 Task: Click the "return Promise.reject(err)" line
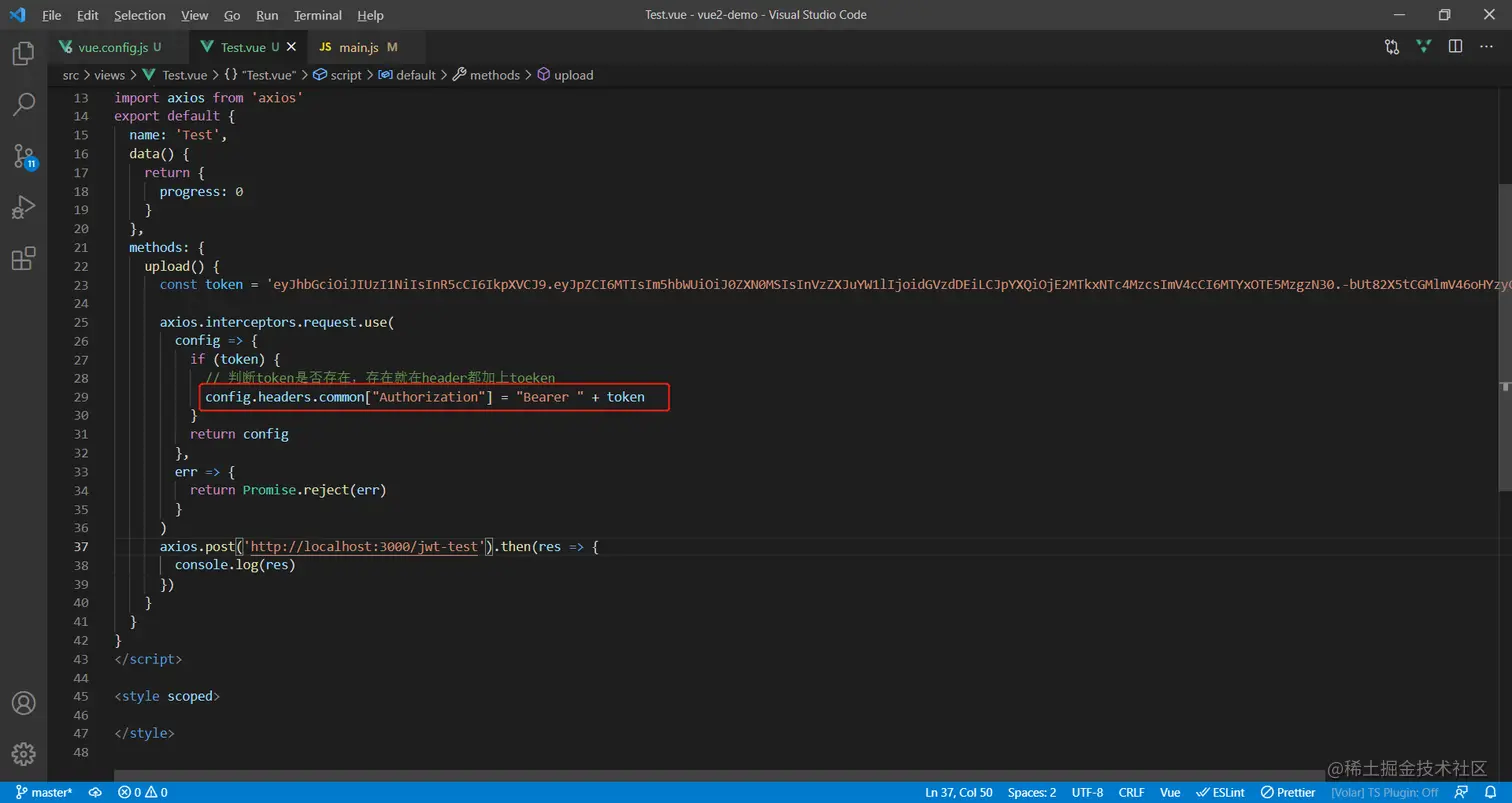pos(288,490)
